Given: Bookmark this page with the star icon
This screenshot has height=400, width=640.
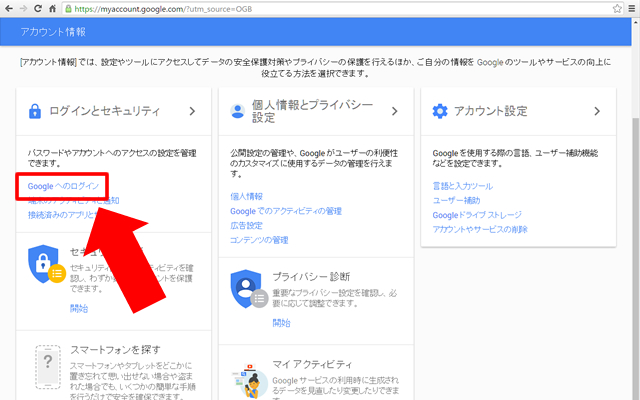Looking at the screenshot, I should click(x=617, y=9).
